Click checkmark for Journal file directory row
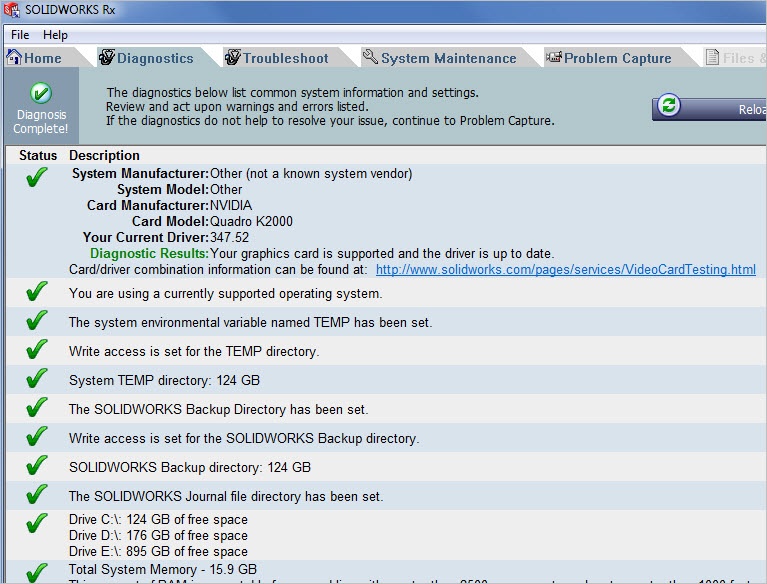767x584 pixels. 37,494
